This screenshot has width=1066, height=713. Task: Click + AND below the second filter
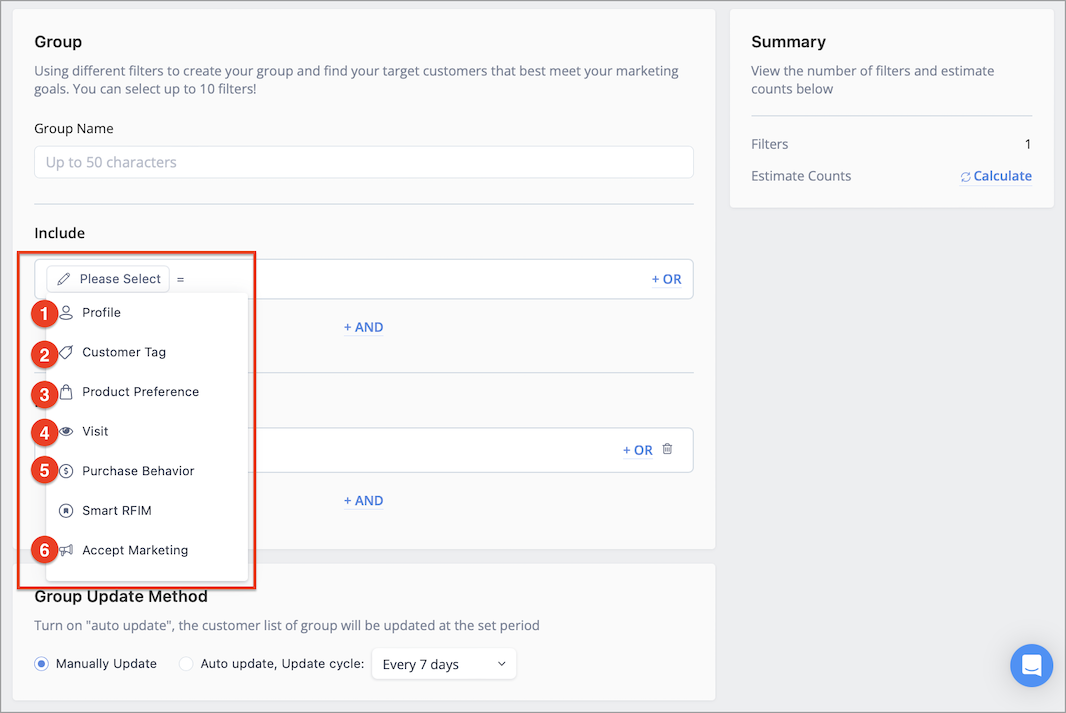coord(363,500)
